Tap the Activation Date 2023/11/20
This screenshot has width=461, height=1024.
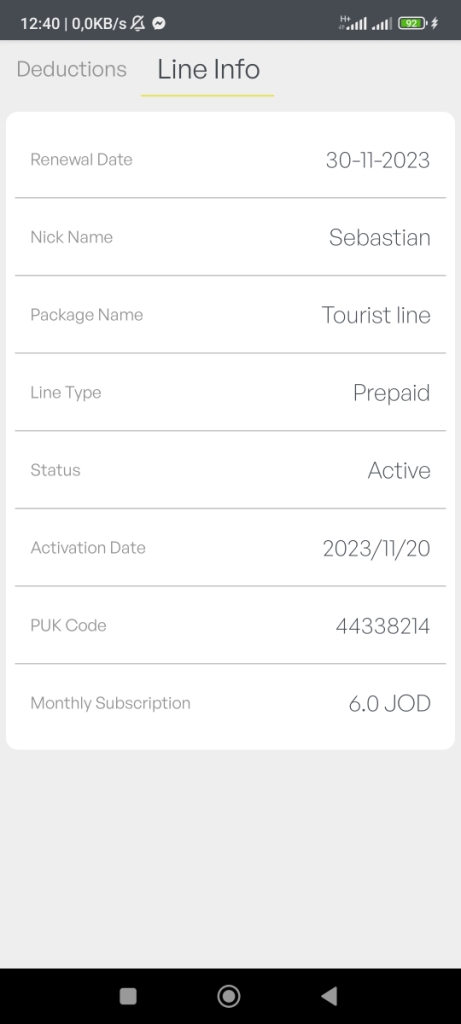pyautogui.click(x=377, y=549)
